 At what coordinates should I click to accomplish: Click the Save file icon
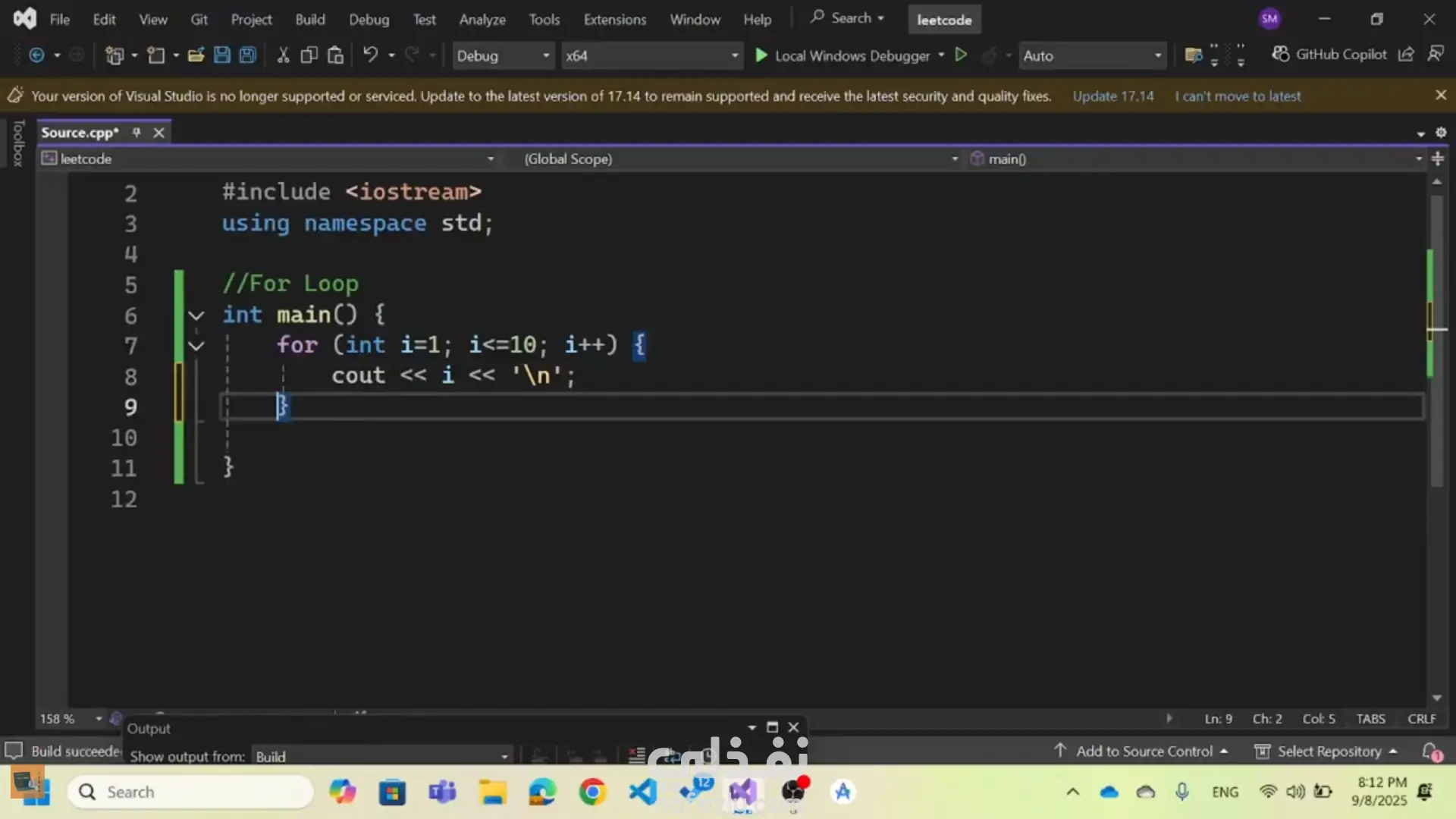(x=221, y=55)
